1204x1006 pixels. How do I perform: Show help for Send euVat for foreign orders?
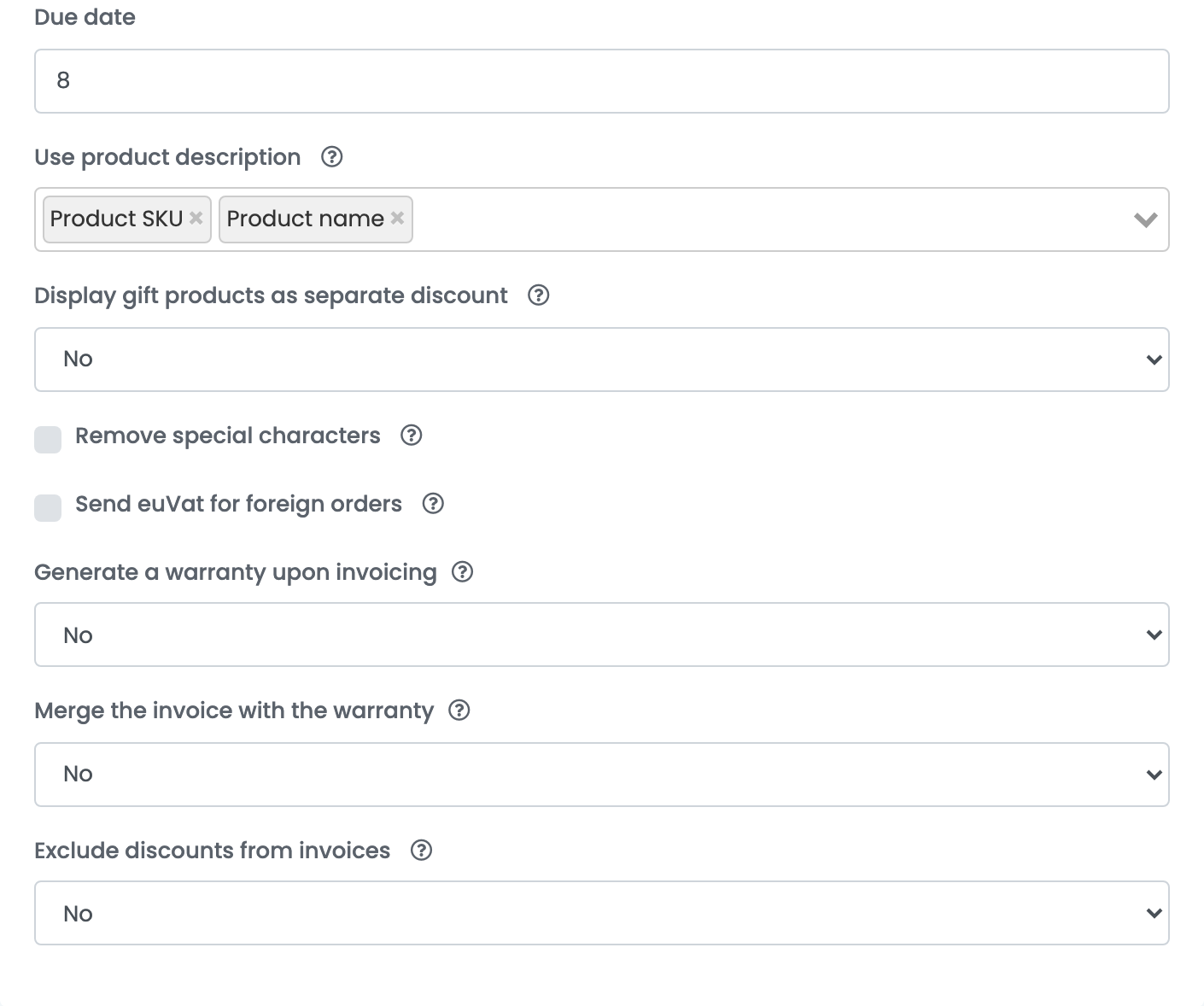(x=433, y=504)
